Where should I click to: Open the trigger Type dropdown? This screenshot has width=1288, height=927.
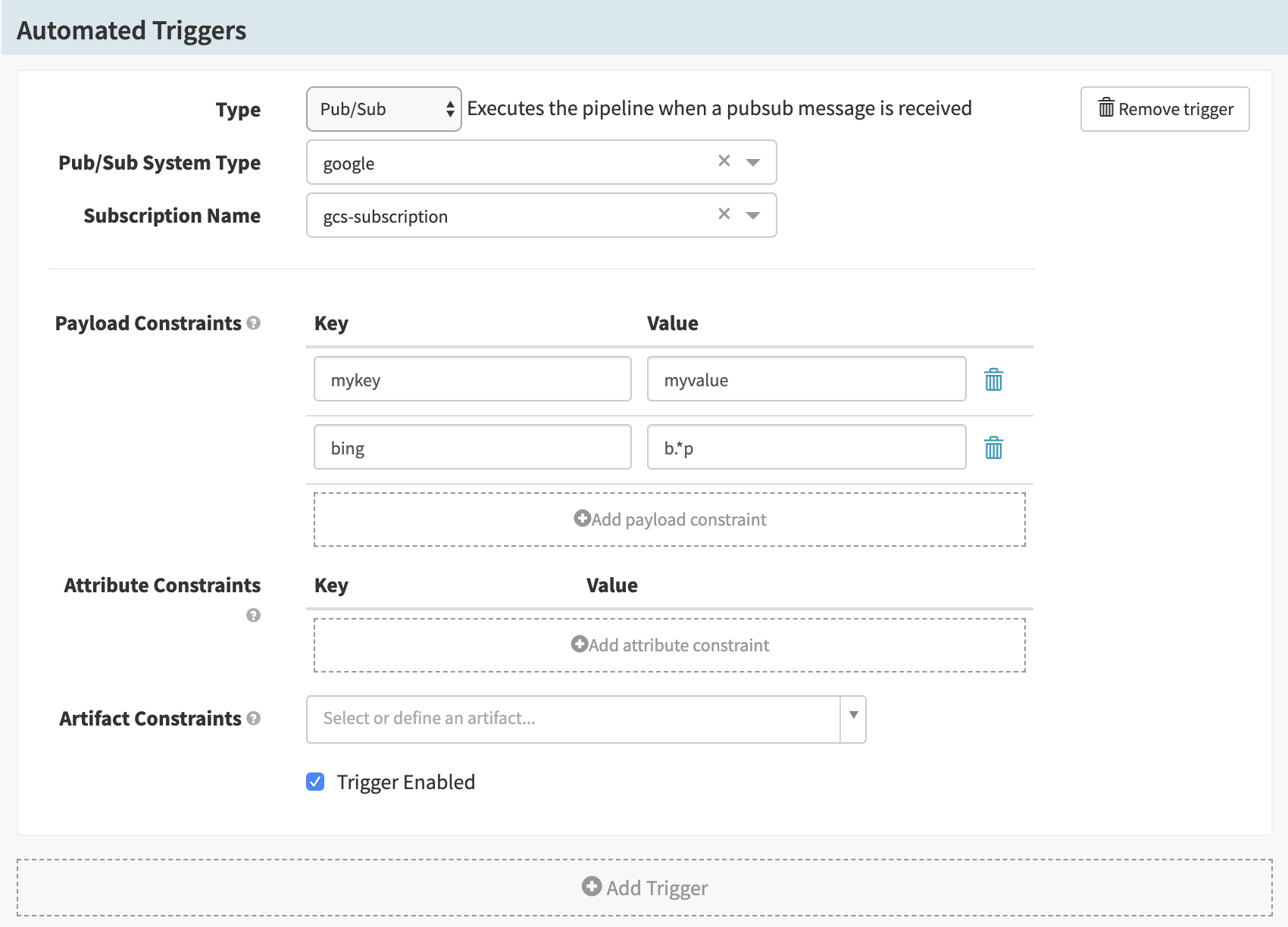(383, 109)
